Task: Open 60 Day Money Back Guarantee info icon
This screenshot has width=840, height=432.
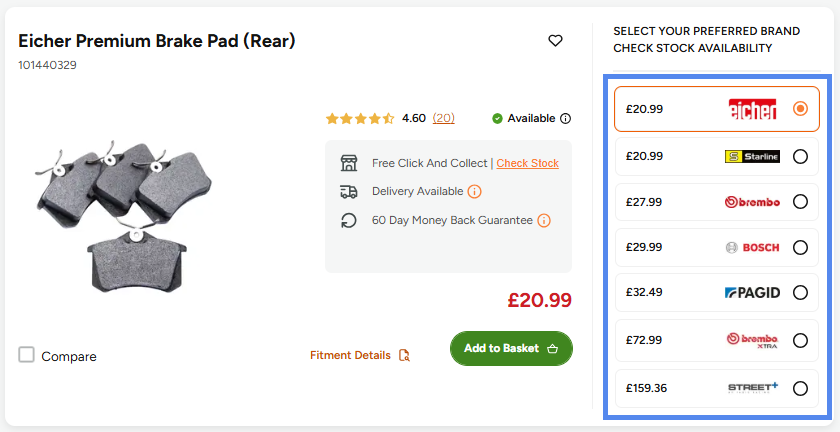Action: tap(544, 220)
